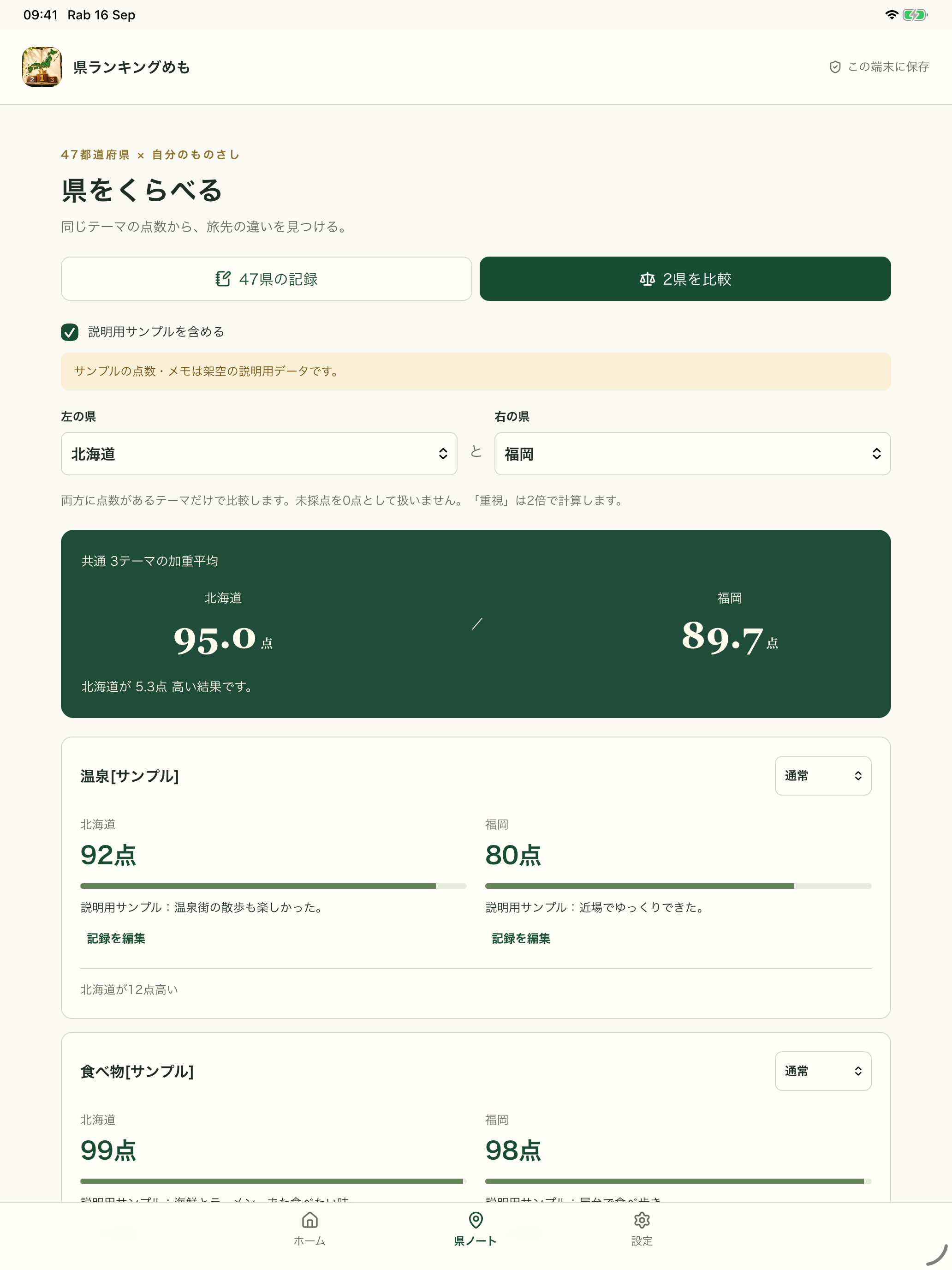Tap the 89.7点 福岡 average score
Image resolution: width=952 pixels, height=1270 pixels.
coord(729,637)
